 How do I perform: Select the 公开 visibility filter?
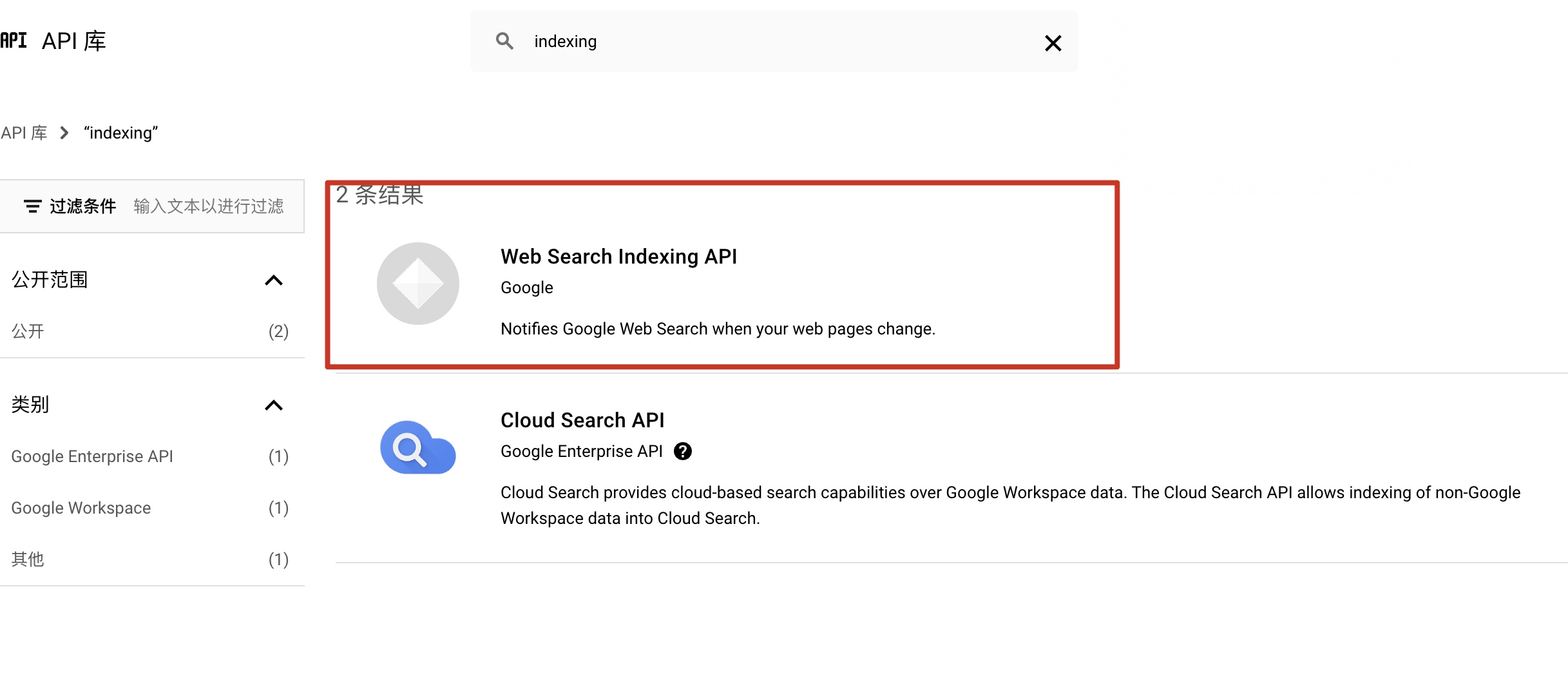tap(28, 331)
